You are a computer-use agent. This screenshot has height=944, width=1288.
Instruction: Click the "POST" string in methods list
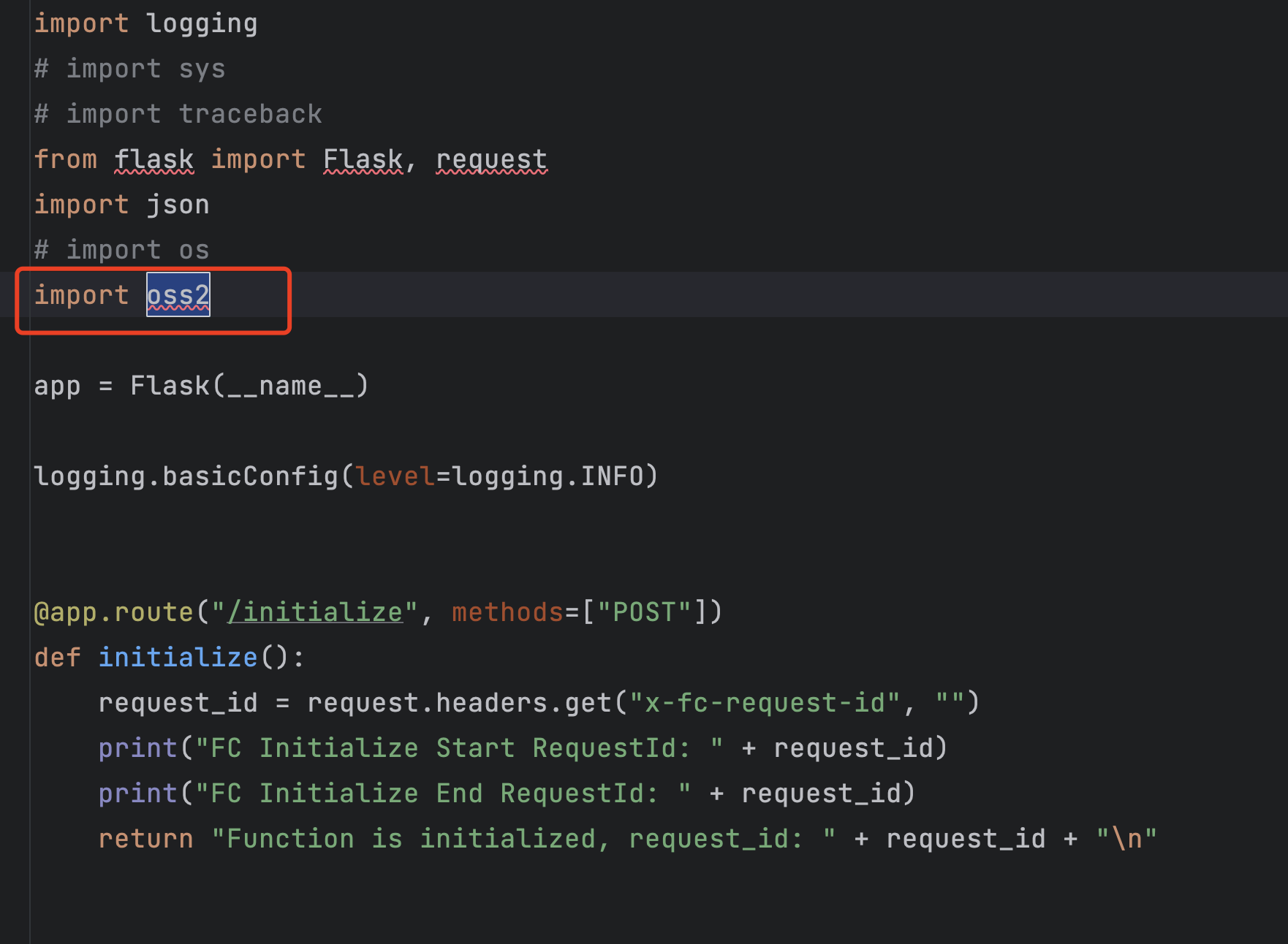click(x=645, y=612)
